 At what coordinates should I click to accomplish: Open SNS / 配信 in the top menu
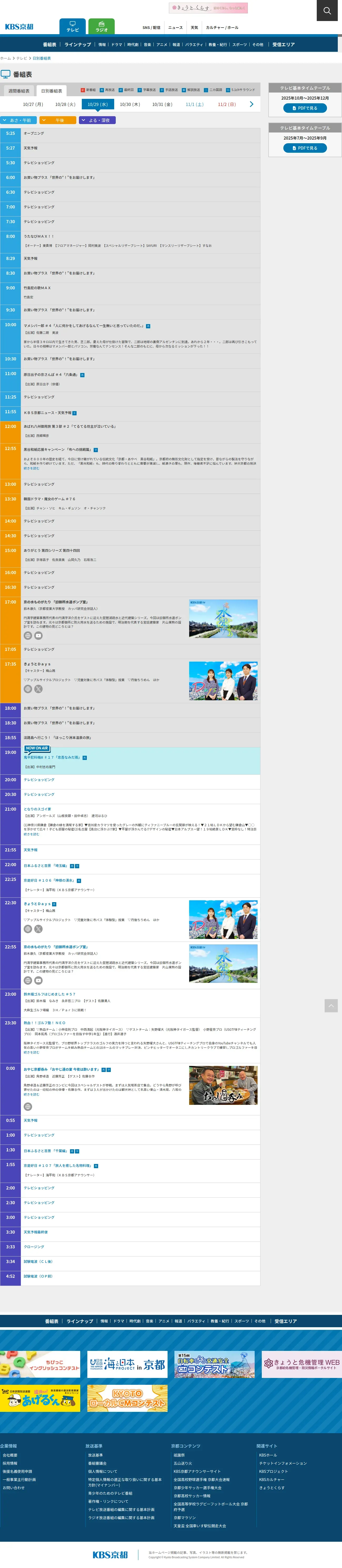[x=151, y=27]
